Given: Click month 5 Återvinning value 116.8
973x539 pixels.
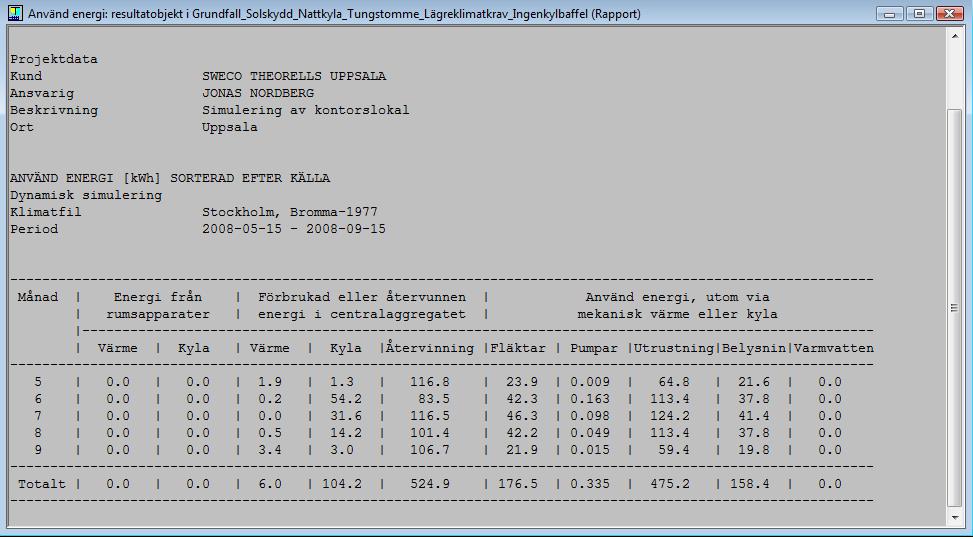Looking at the screenshot, I should click(x=429, y=382).
